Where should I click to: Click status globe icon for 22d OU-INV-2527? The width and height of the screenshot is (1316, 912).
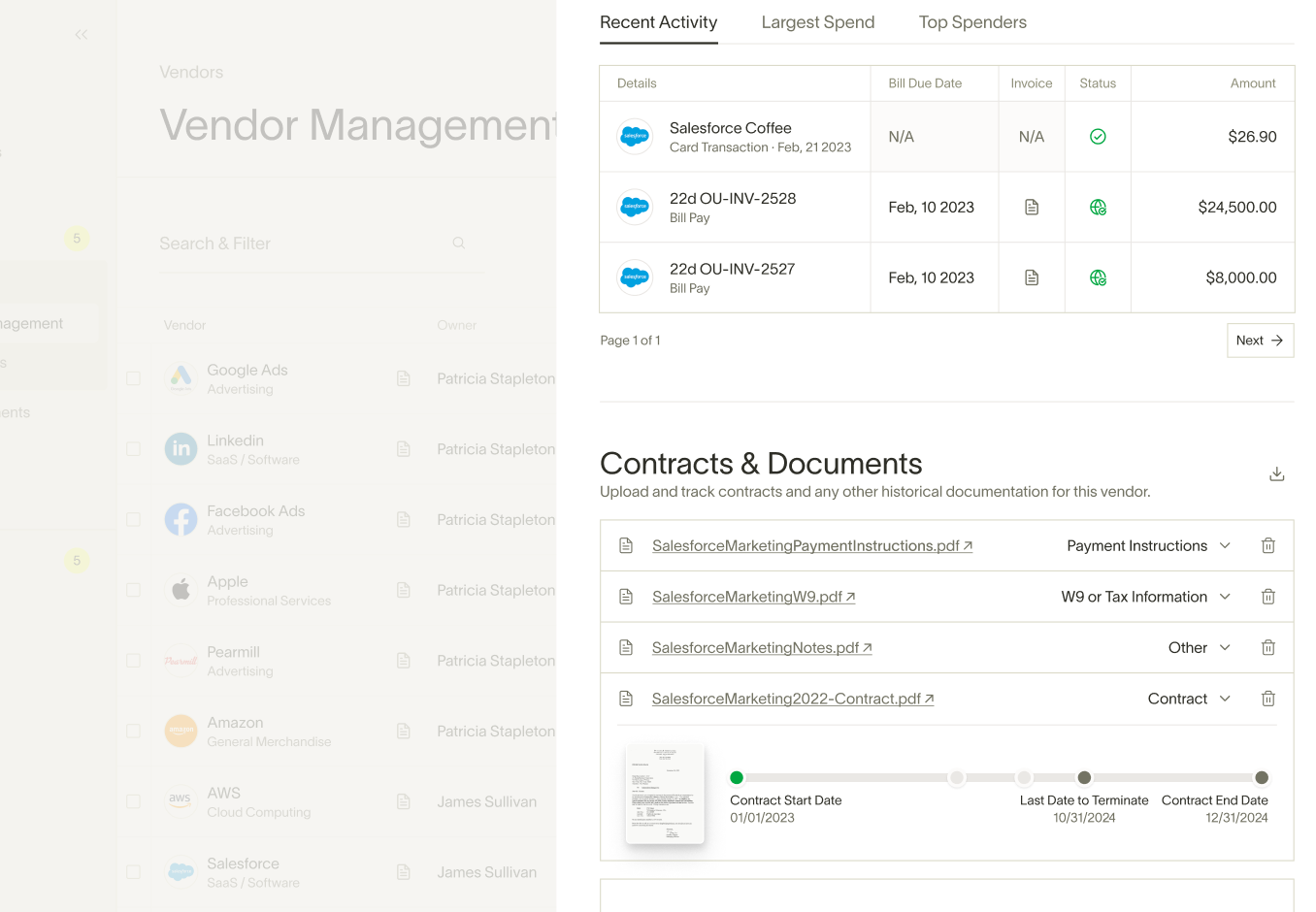click(1098, 278)
